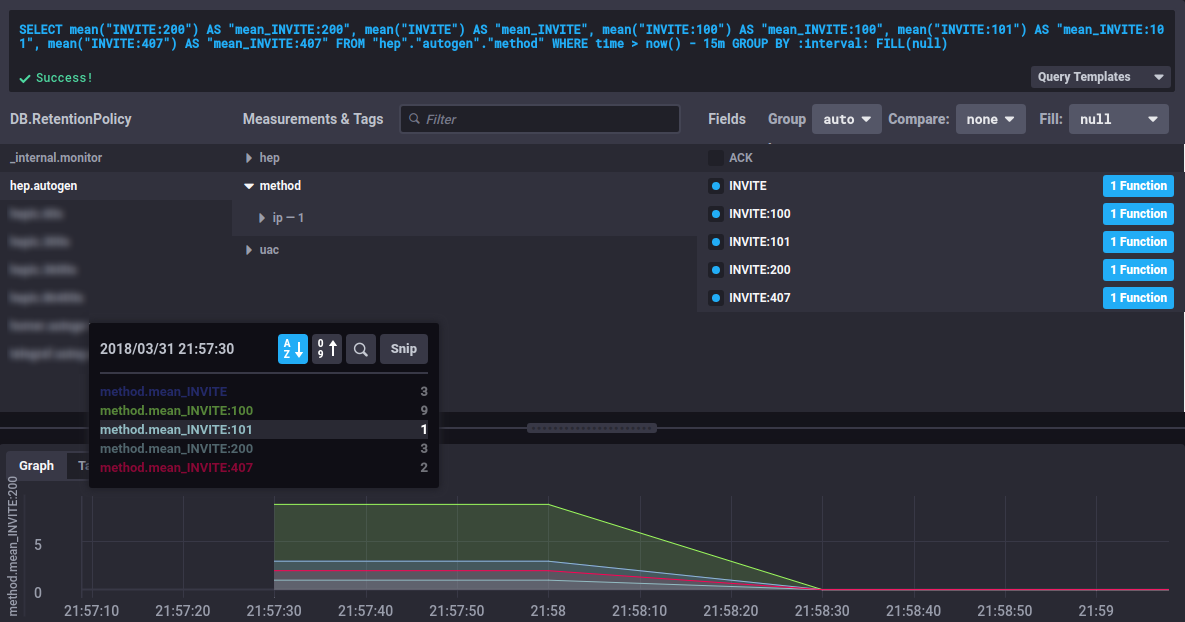Deselect the INVITE:100 field
The width and height of the screenshot is (1185, 622).
pos(716,214)
